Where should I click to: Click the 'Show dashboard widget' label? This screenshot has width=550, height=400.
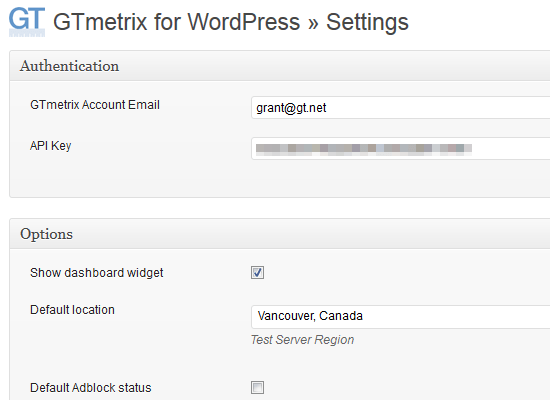click(96, 273)
